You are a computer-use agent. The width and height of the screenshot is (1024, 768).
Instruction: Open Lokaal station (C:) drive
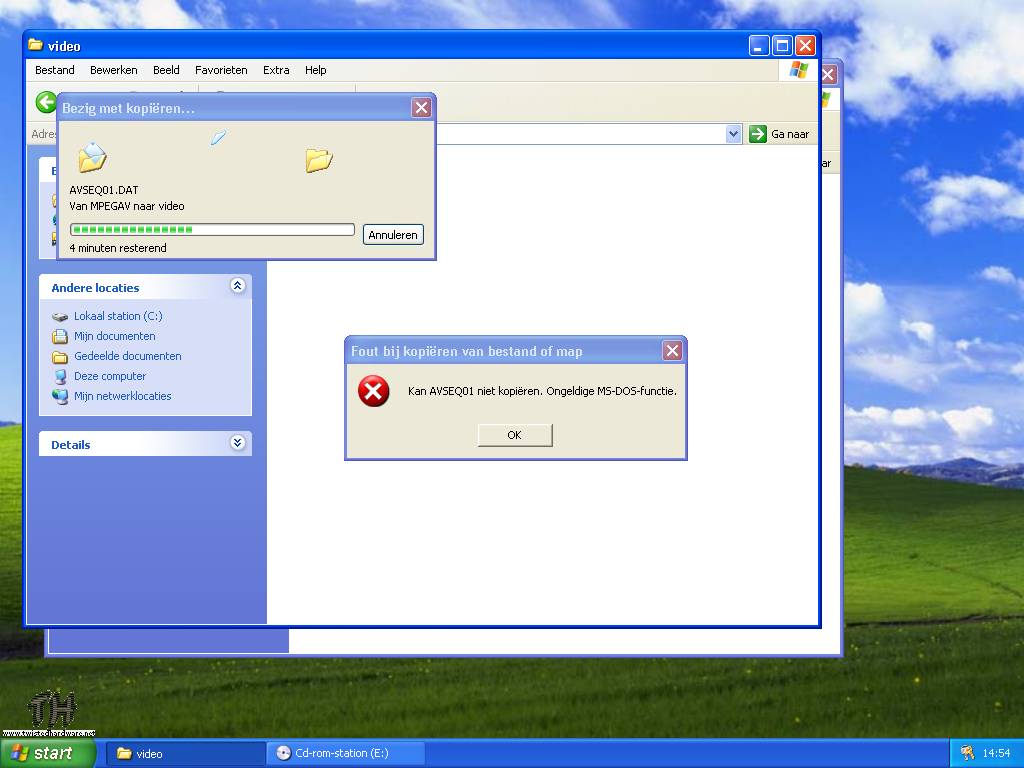[117, 316]
